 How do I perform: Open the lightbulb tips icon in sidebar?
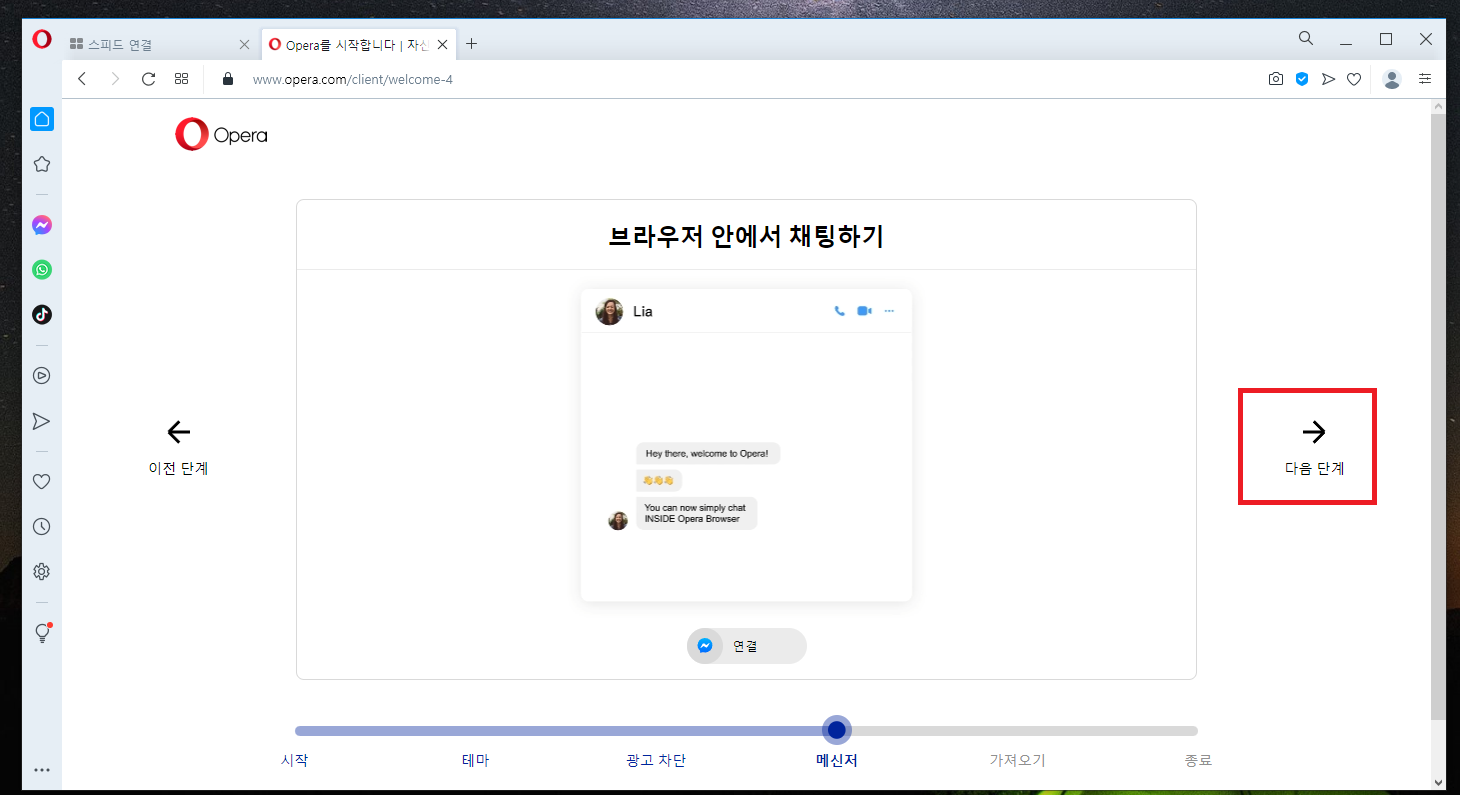(42, 633)
